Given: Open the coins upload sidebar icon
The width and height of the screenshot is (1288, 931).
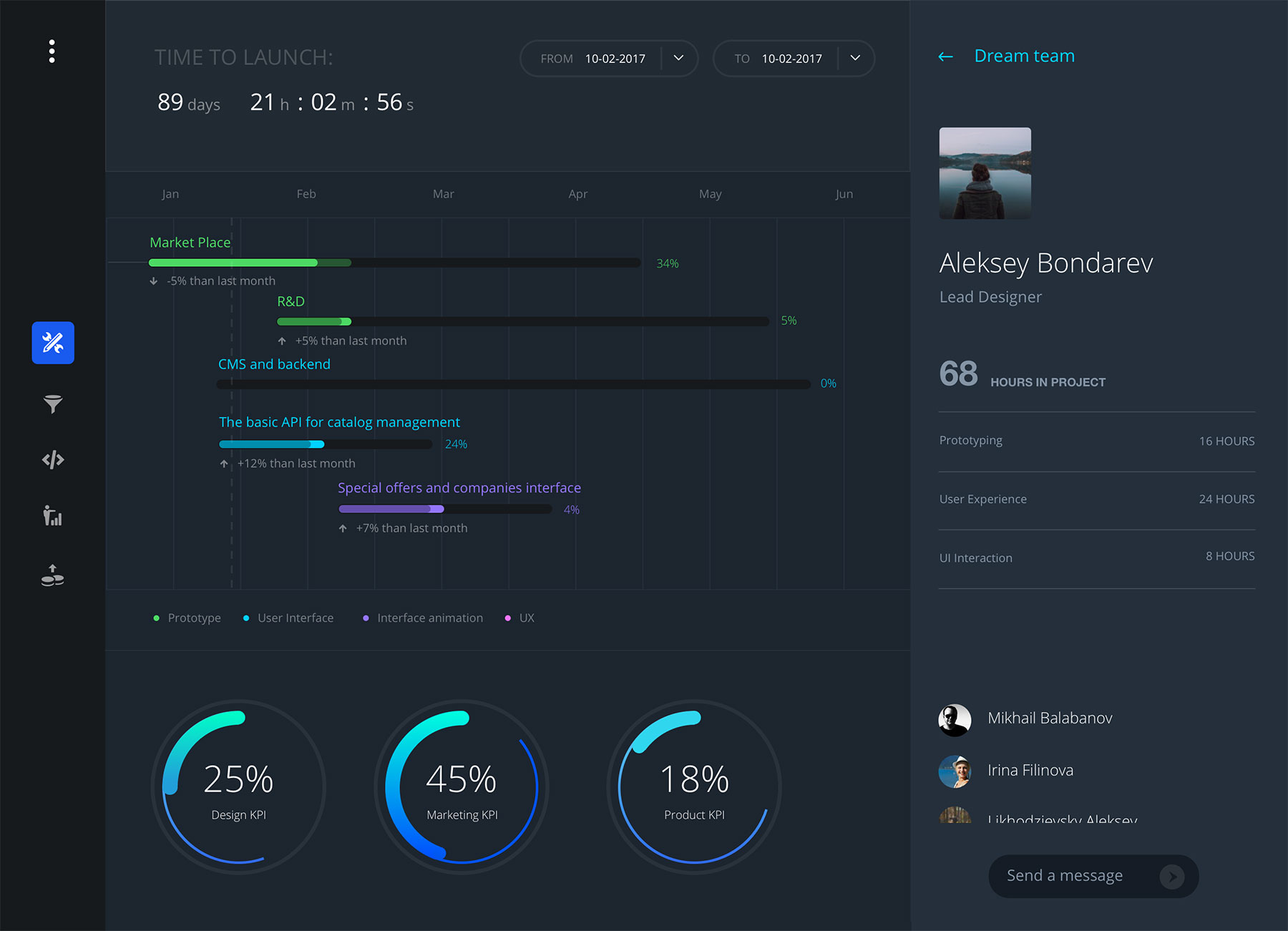Looking at the screenshot, I should coord(53,575).
